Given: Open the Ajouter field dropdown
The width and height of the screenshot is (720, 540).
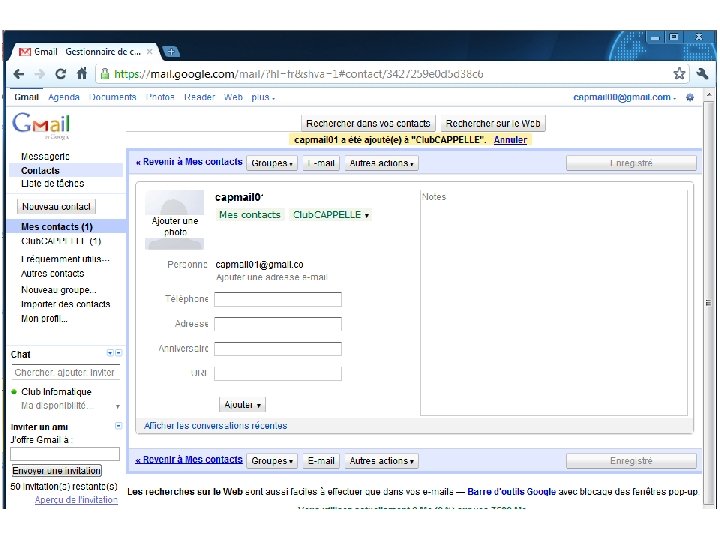Looking at the screenshot, I should (242, 405).
